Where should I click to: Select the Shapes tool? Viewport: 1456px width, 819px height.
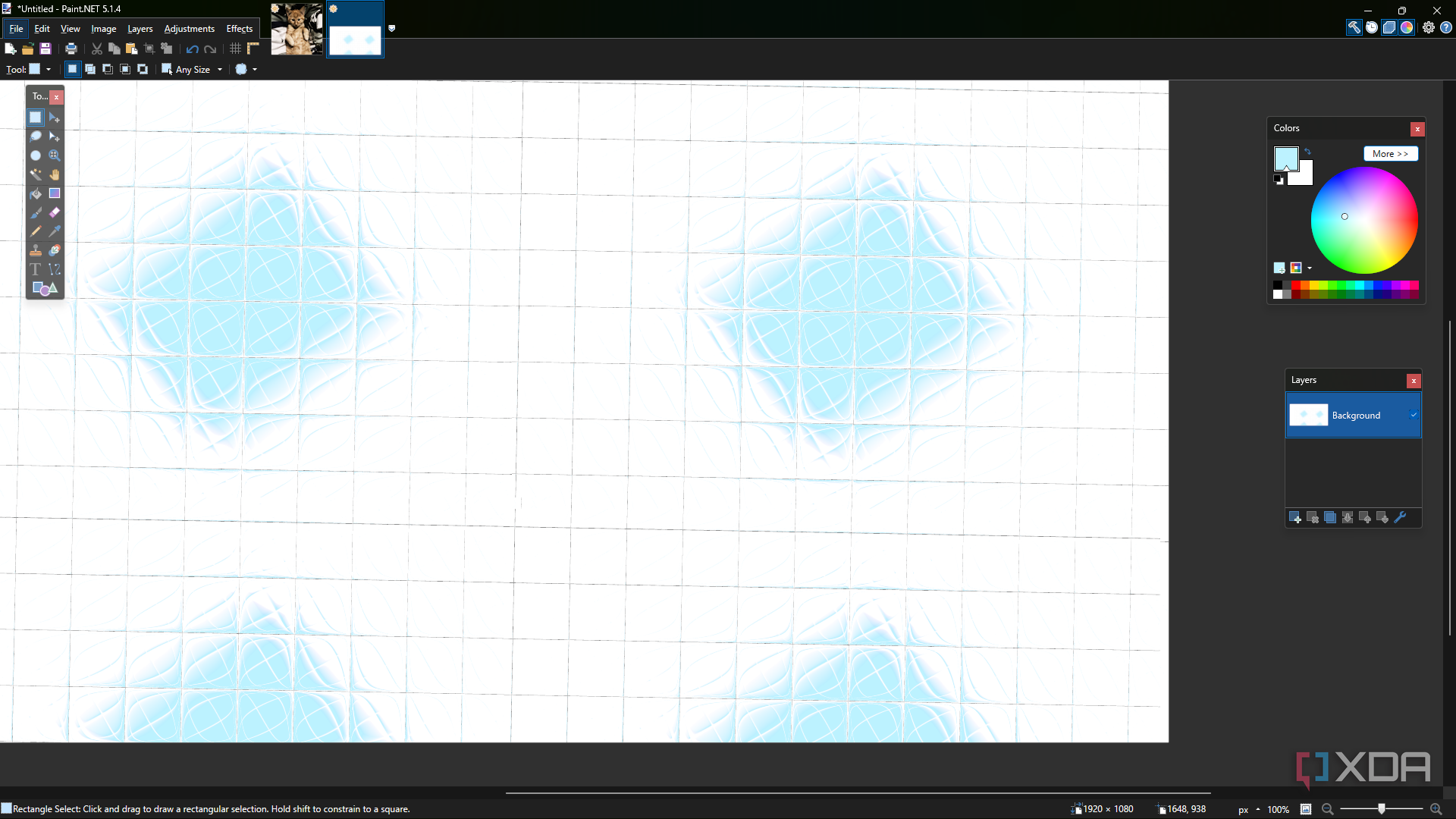pyautogui.click(x=45, y=288)
